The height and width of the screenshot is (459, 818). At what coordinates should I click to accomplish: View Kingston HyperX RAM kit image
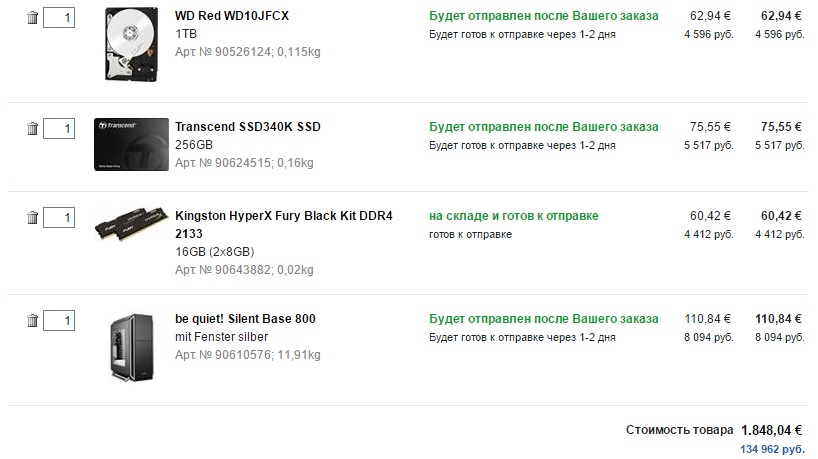130,224
